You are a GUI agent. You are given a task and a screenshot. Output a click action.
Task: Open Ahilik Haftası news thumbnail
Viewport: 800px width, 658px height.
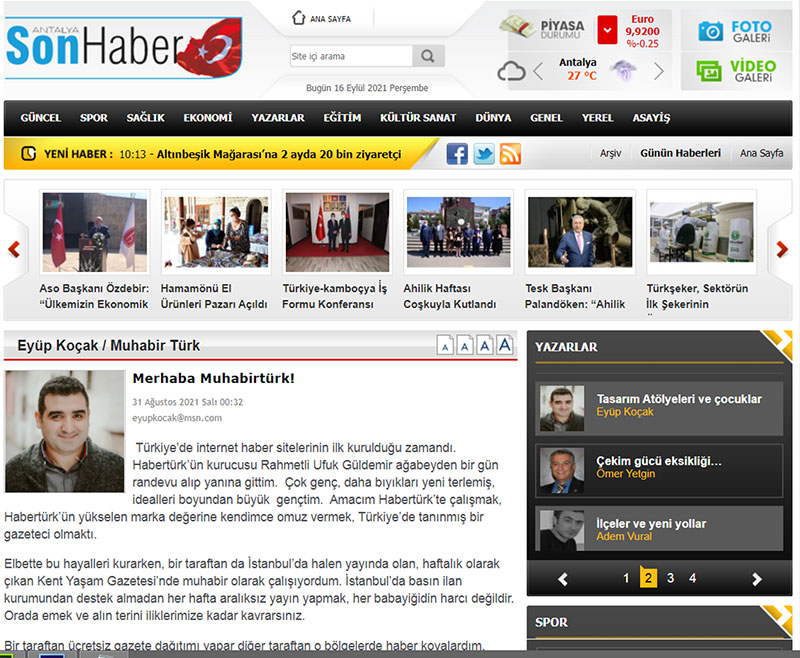458,232
